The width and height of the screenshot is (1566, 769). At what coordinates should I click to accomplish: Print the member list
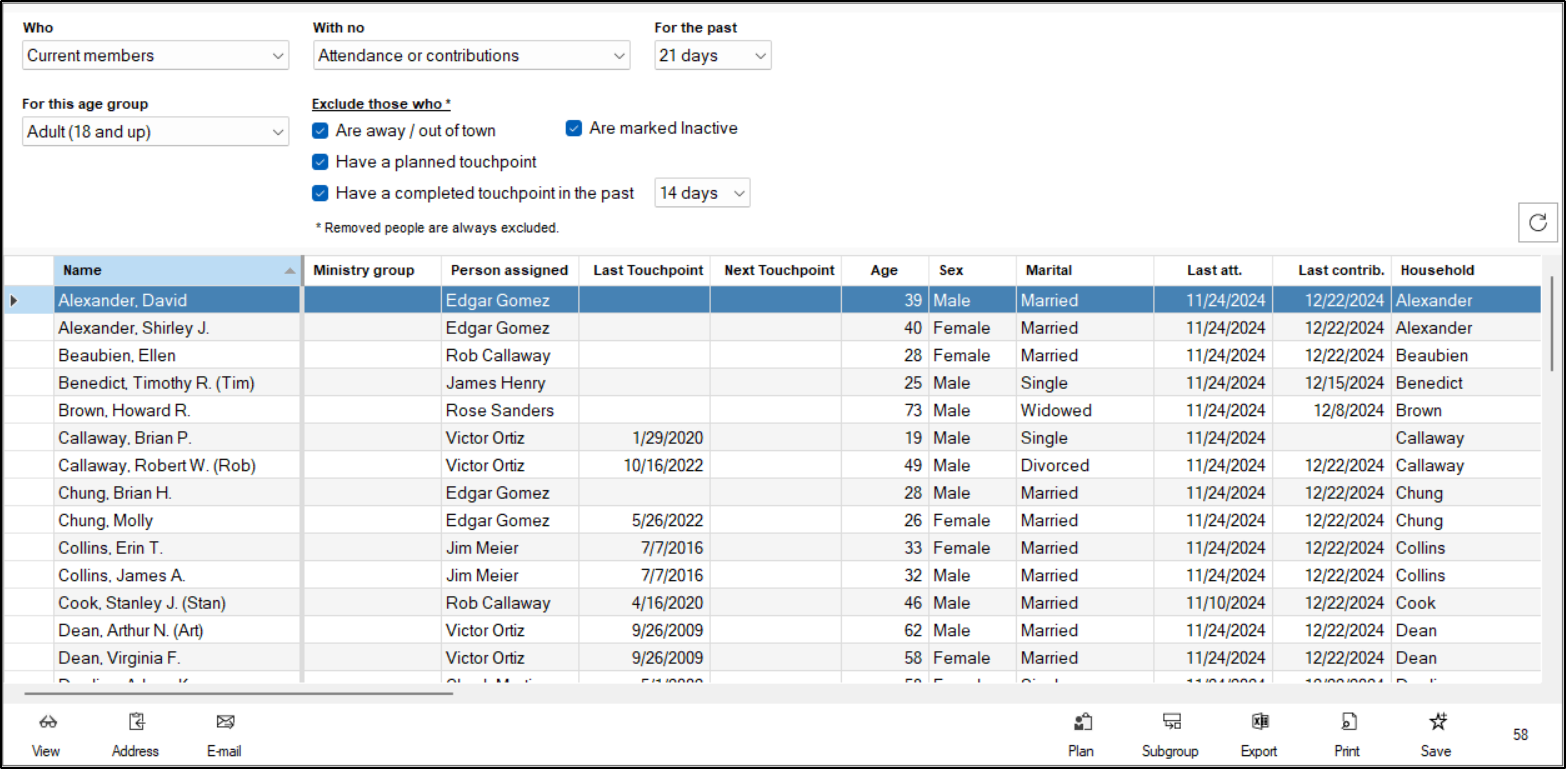point(1348,723)
